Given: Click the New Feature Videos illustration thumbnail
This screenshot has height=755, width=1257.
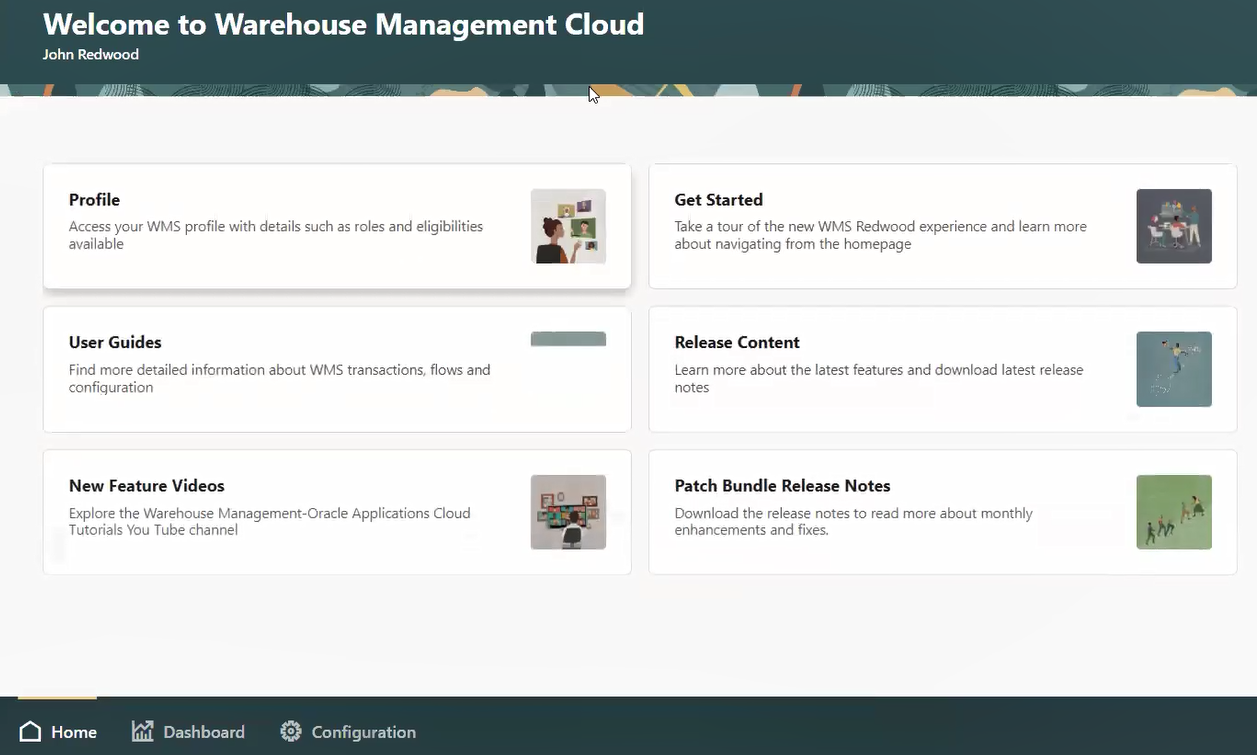Looking at the screenshot, I should (568, 512).
